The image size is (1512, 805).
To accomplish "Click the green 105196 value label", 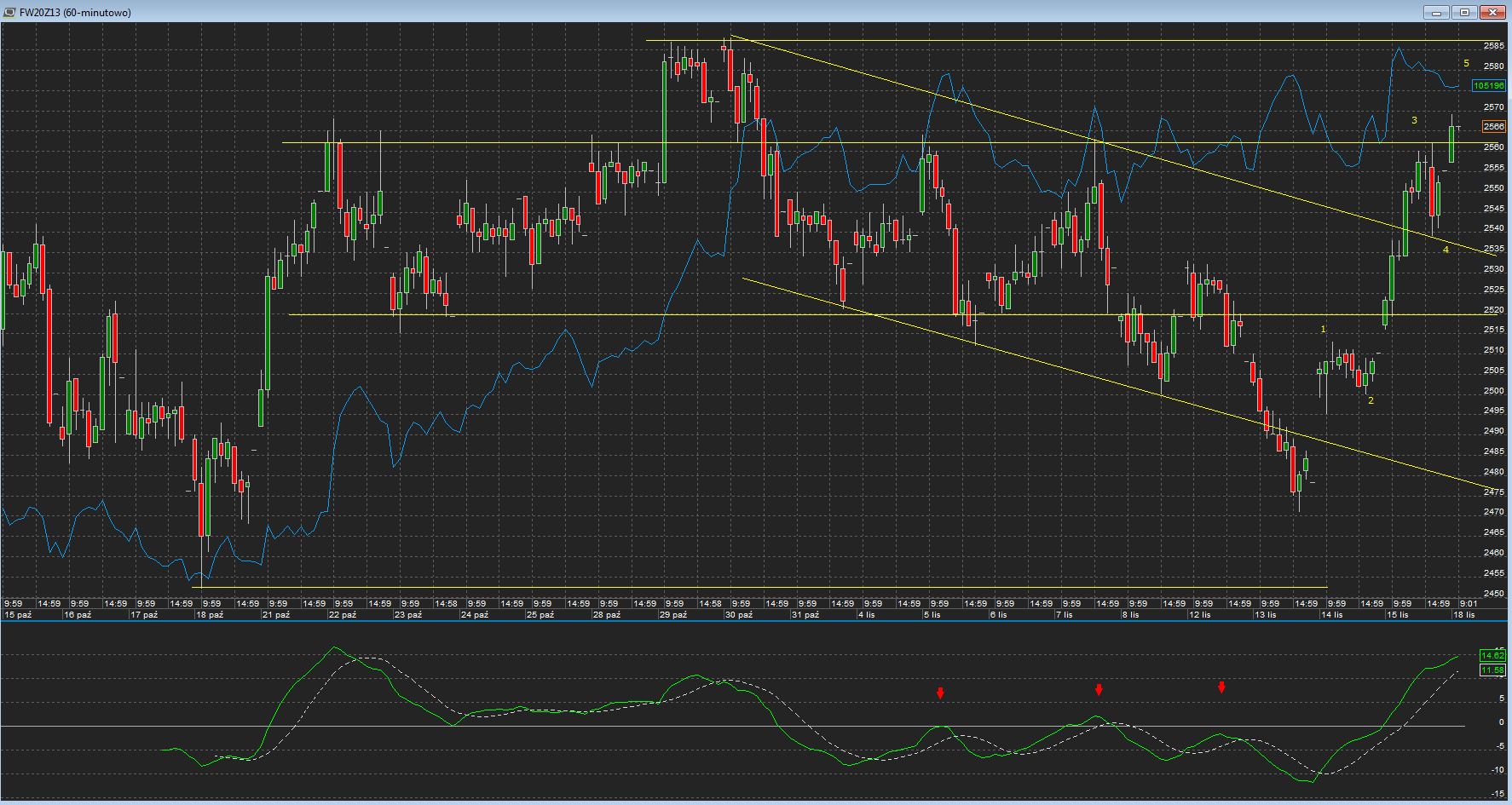I will [1488, 86].
